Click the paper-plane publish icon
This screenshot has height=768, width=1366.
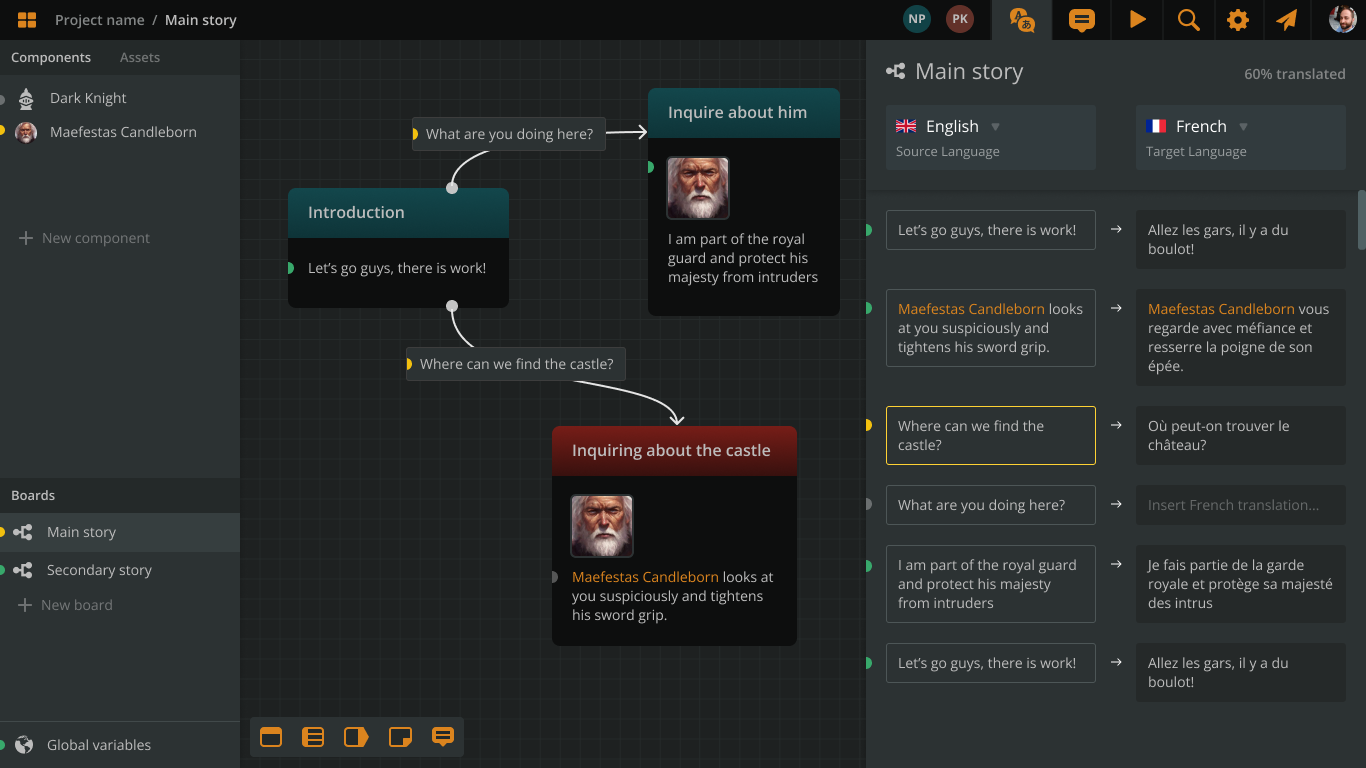pos(1288,19)
